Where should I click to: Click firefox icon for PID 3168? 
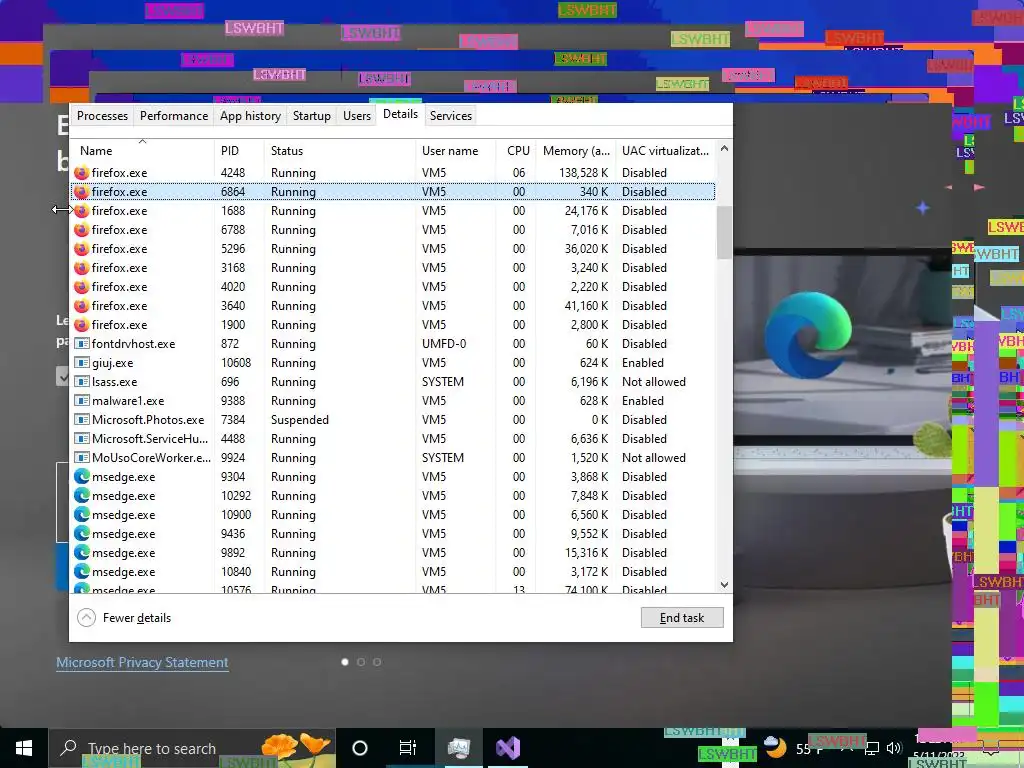click(x=82, y=268)
